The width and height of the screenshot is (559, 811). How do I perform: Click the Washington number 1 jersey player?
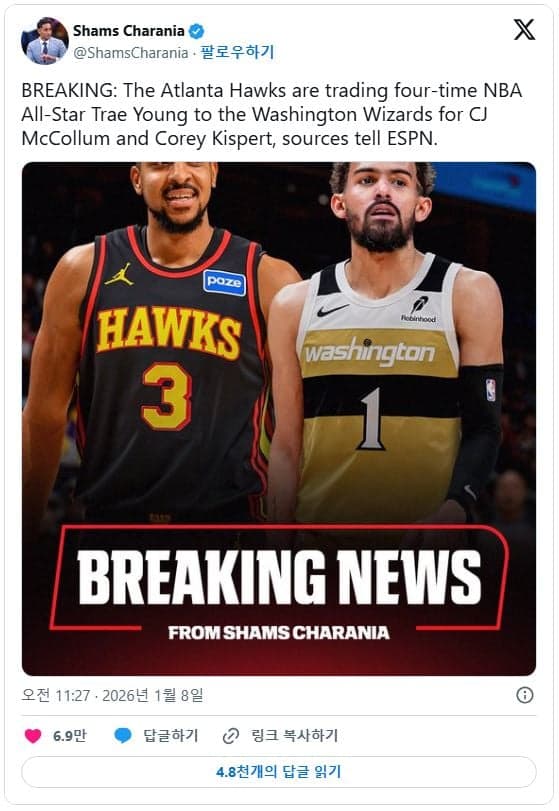coord(385,341)
